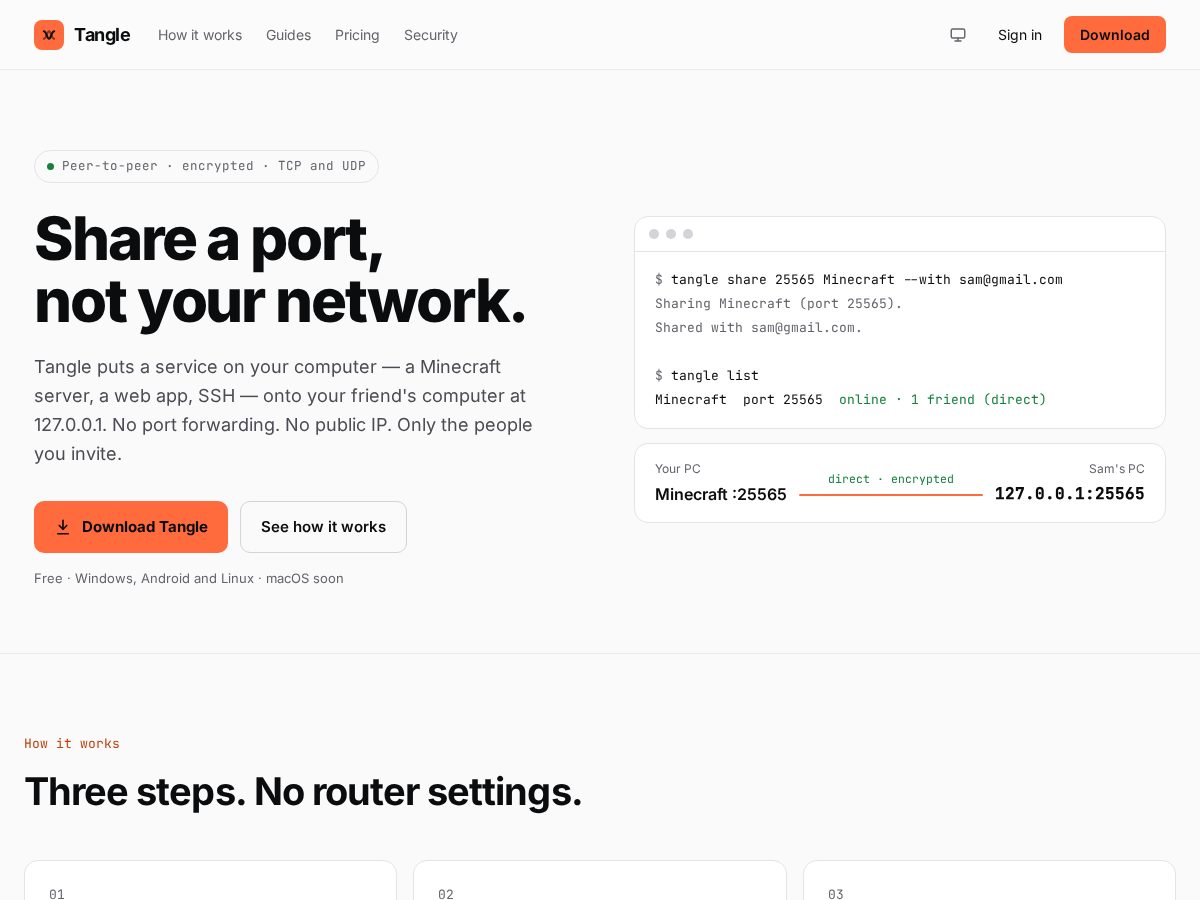Click the Sign in link
The width and height of the screenshot is (1200, 900).
1020,35
